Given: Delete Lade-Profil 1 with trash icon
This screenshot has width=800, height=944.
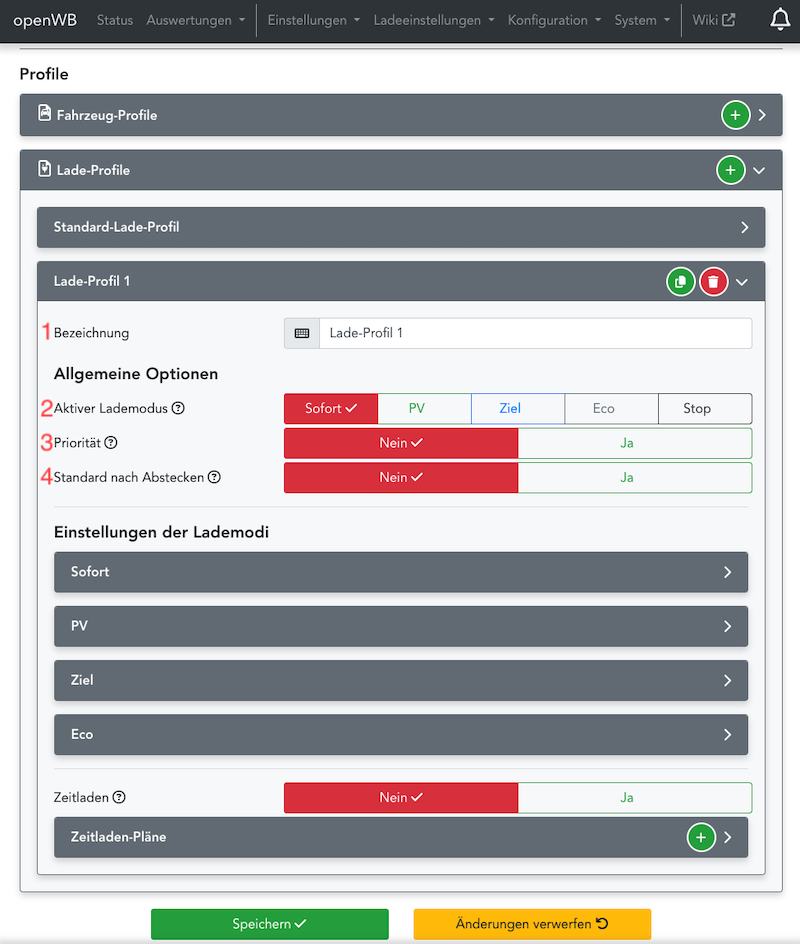Looking at the screenshot, I should (713, 282).
